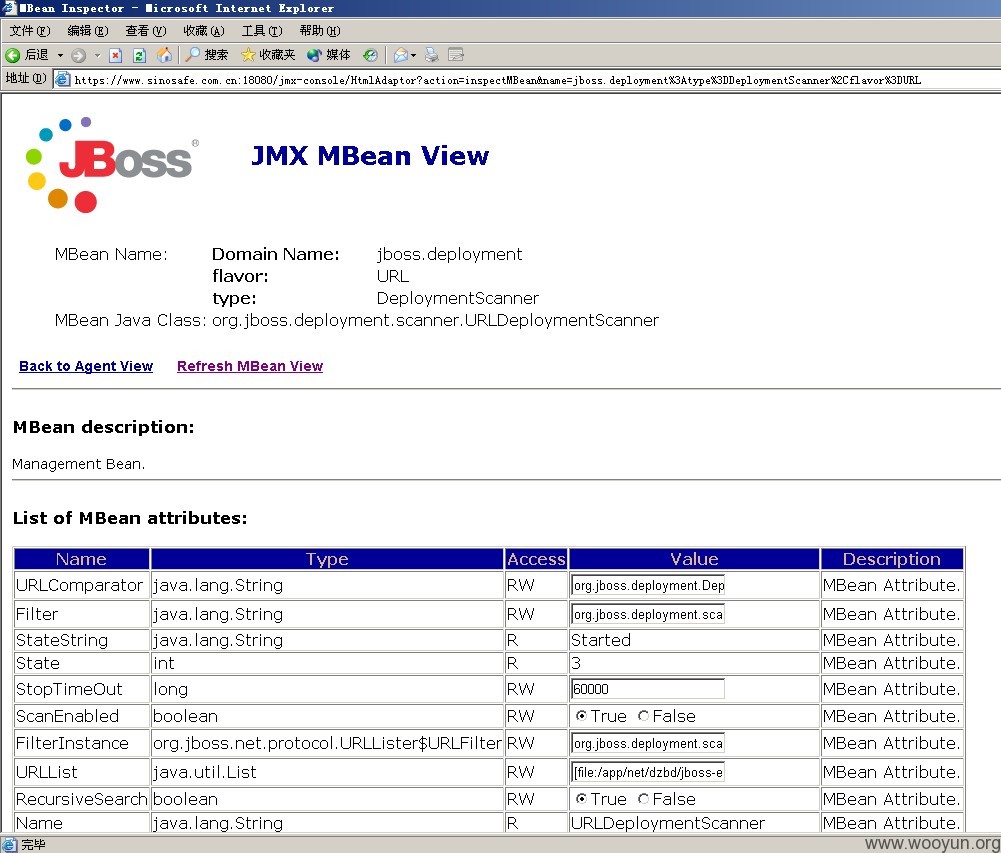Click the DeploymentScanner type value text

tap(458, 298)
